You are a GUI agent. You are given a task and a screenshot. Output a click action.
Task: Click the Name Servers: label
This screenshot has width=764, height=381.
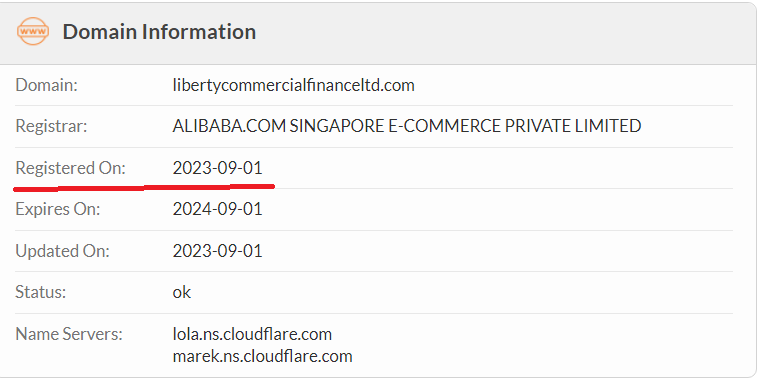[69, 334]
